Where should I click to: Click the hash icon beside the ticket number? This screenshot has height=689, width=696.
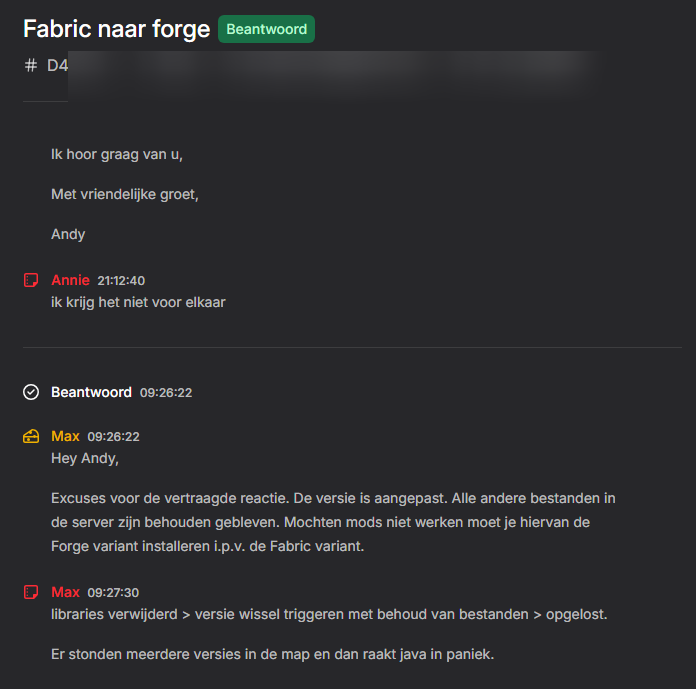point(30,66)
